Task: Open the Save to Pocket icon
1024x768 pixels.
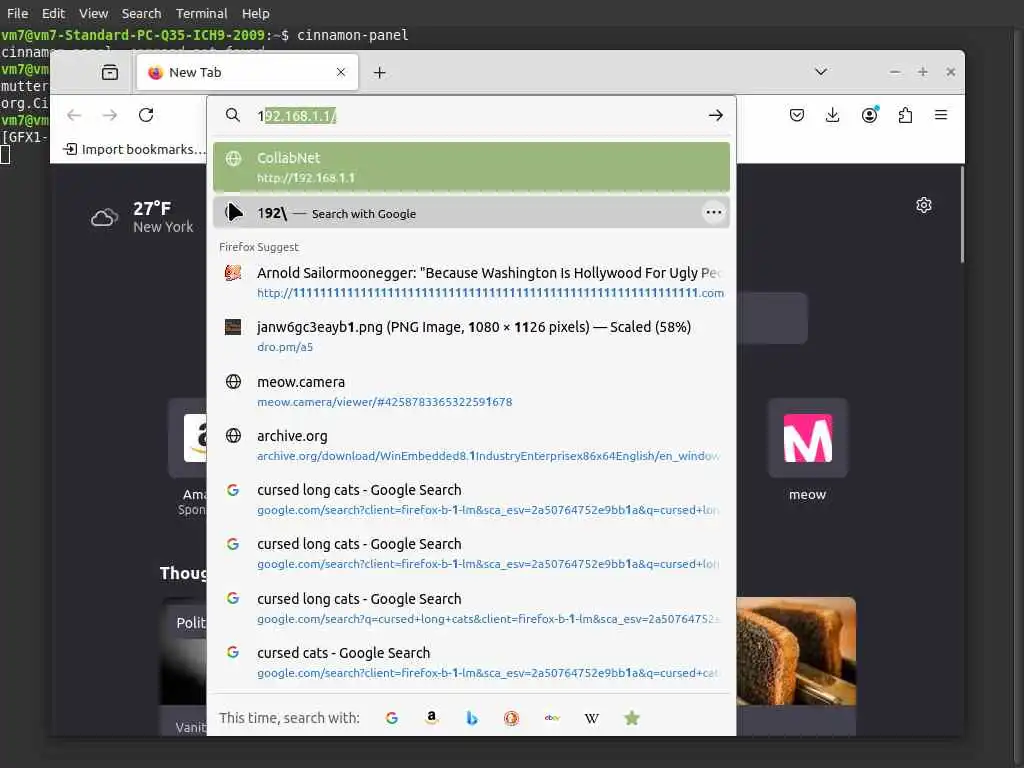Action: pyautogui.click(x=797, y=116)
